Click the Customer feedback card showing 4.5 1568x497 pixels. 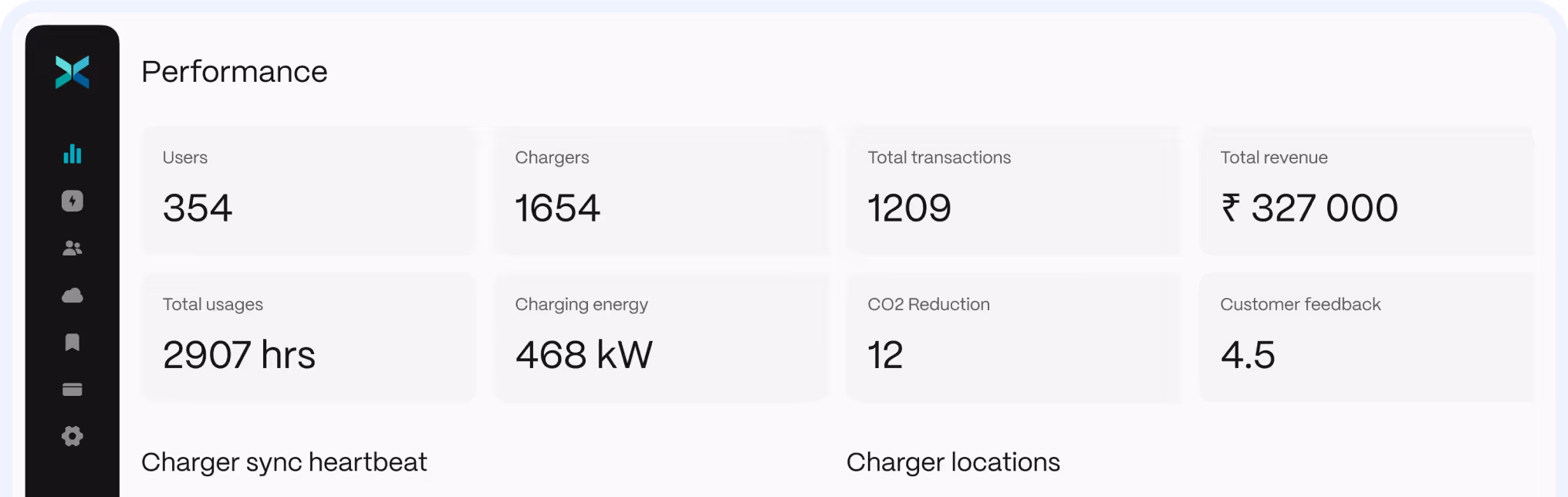(1366, 336)
